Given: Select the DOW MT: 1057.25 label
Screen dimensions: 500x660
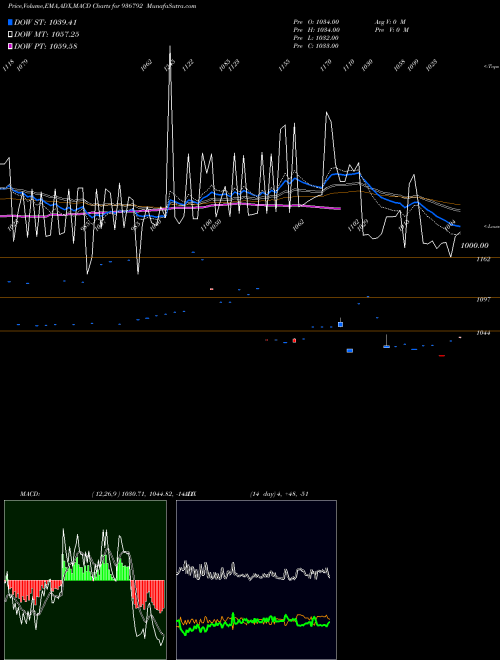Looking at the screenshot, I should [47, 35].
